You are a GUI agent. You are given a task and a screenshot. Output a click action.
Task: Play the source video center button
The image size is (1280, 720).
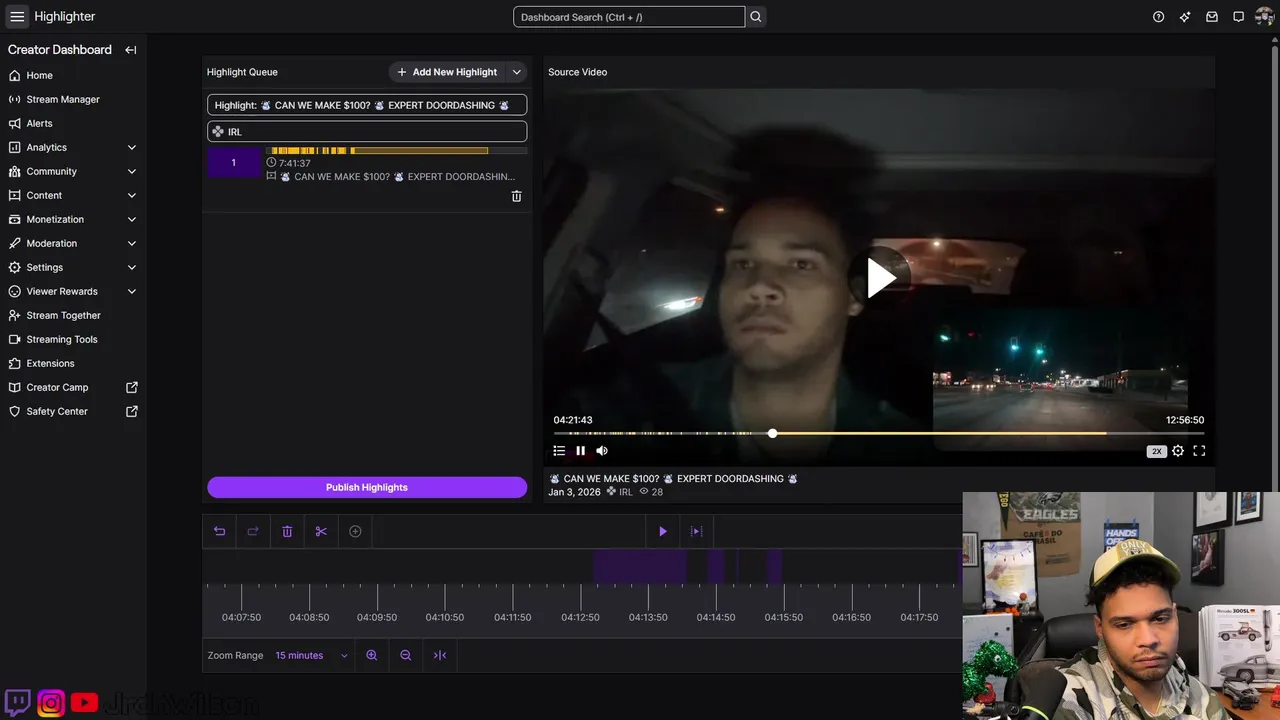click(x=880, y=278)
